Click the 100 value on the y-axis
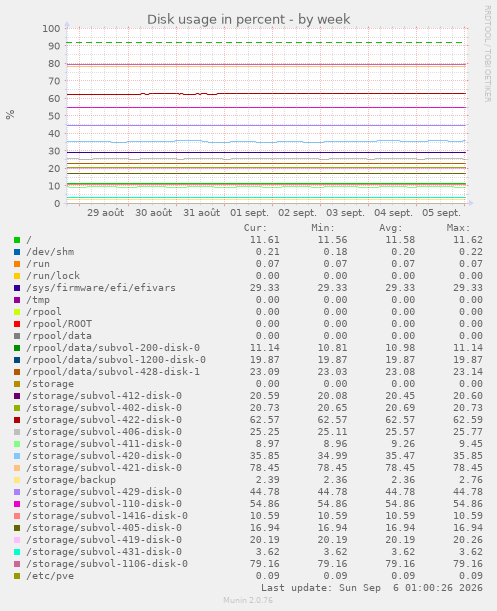 tap(51, 28)
